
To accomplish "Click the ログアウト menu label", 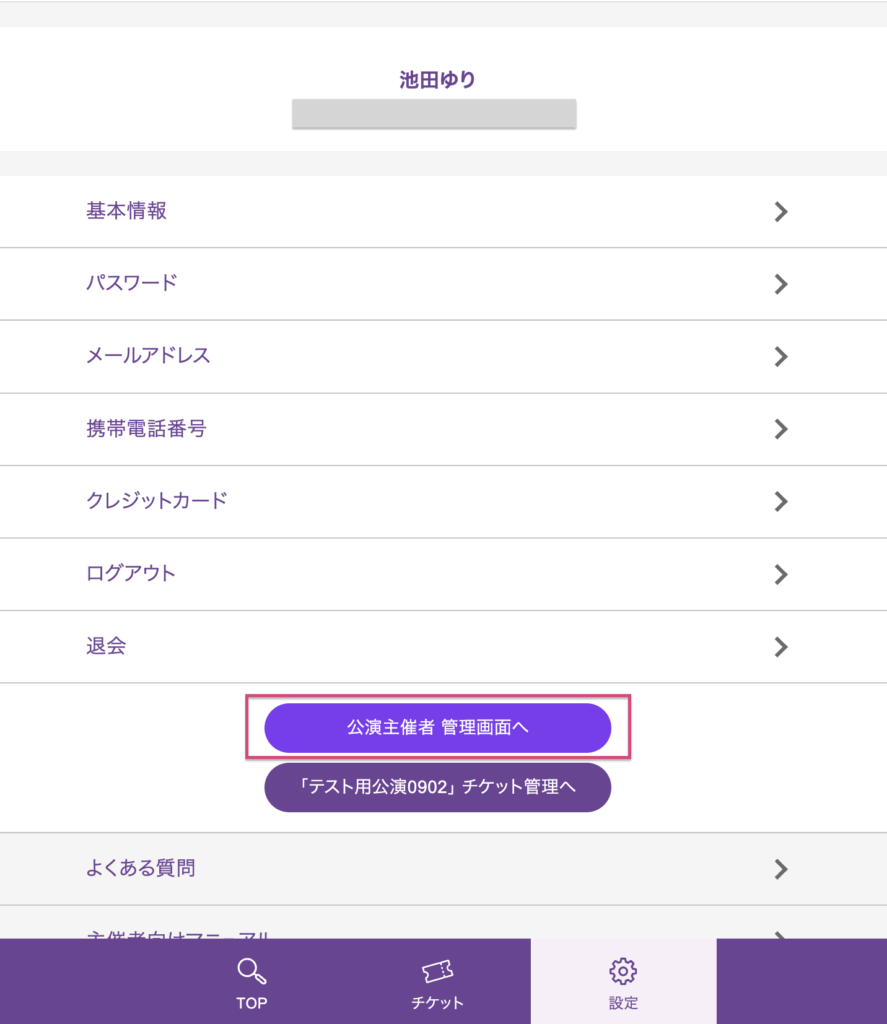I will 131,573.
